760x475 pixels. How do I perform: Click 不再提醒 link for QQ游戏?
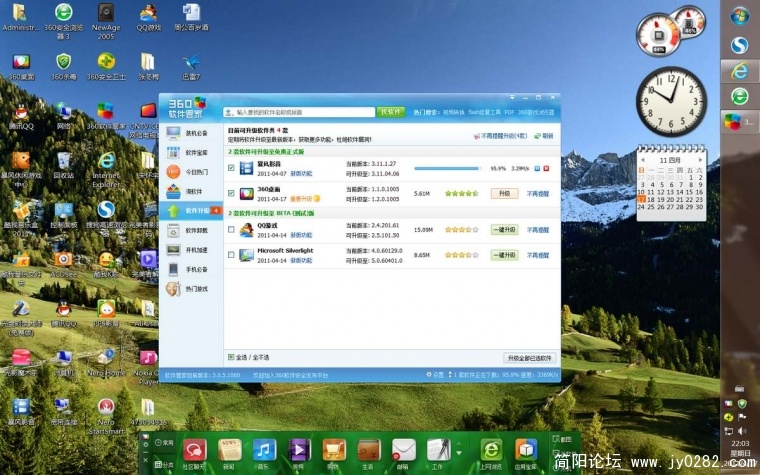[538, 230]
